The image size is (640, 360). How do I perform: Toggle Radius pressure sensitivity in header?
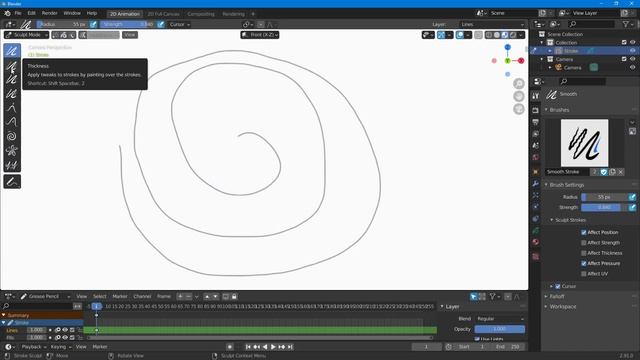(x=93, y=24)
